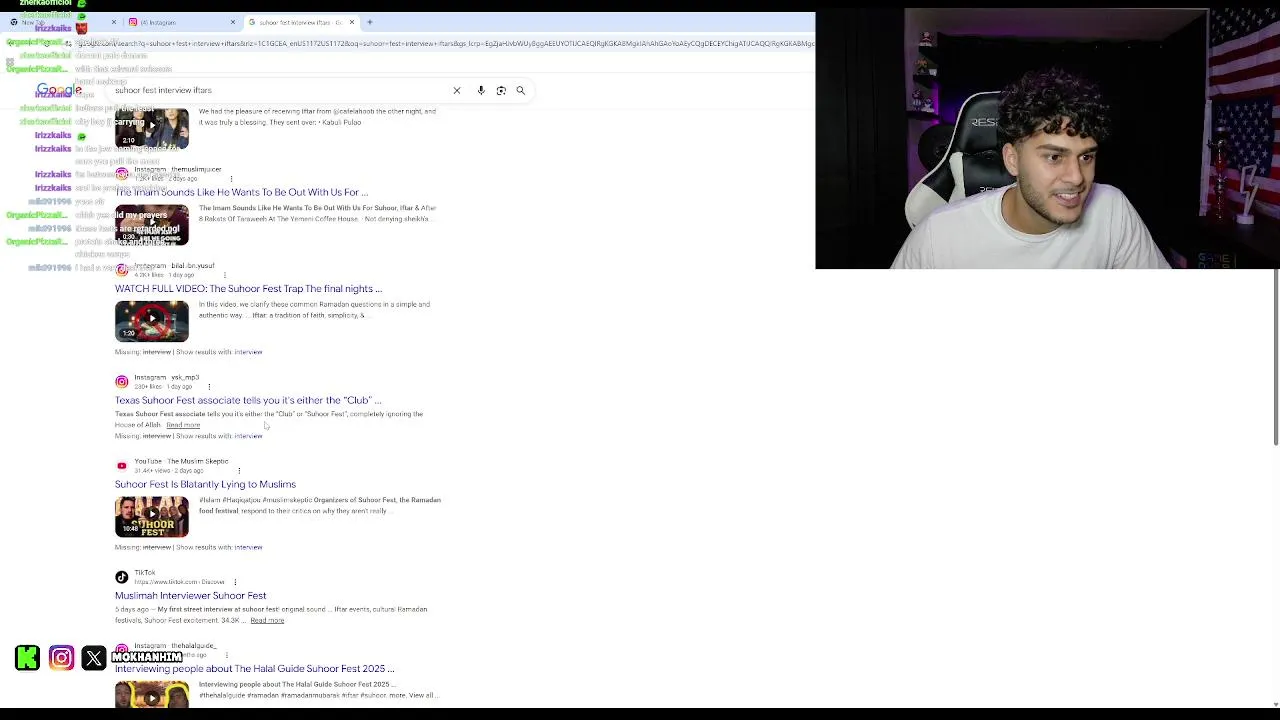Click 'View all' in Halal Guide snippet
The height and width of the screenshot is (720, 1280).
pos(421,695)
